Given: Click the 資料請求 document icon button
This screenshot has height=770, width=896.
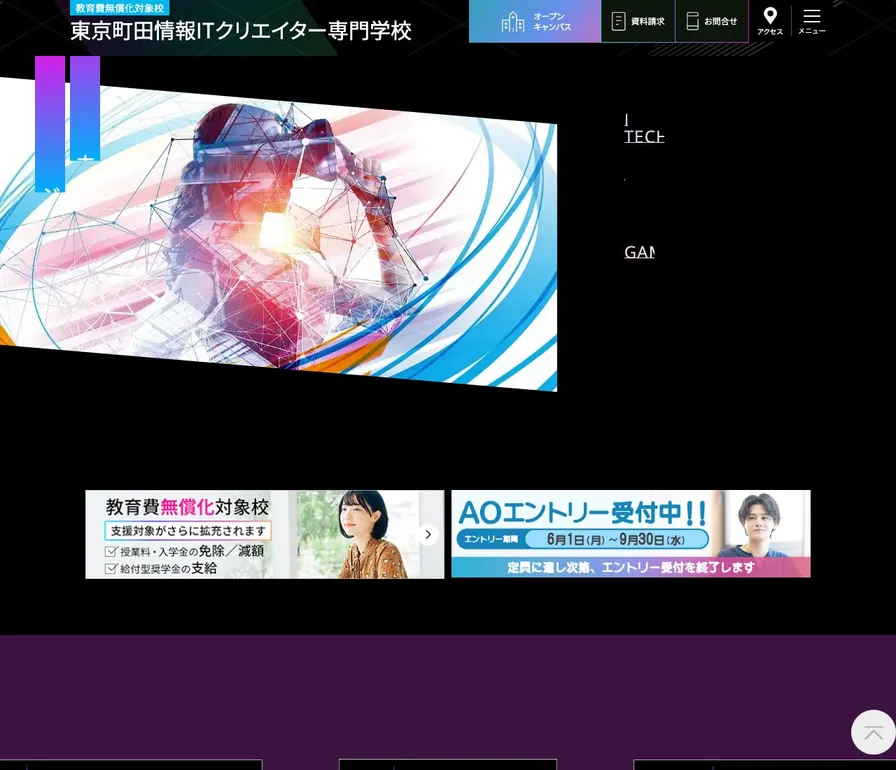Looking at the screenshot, I should pos(638,21).
